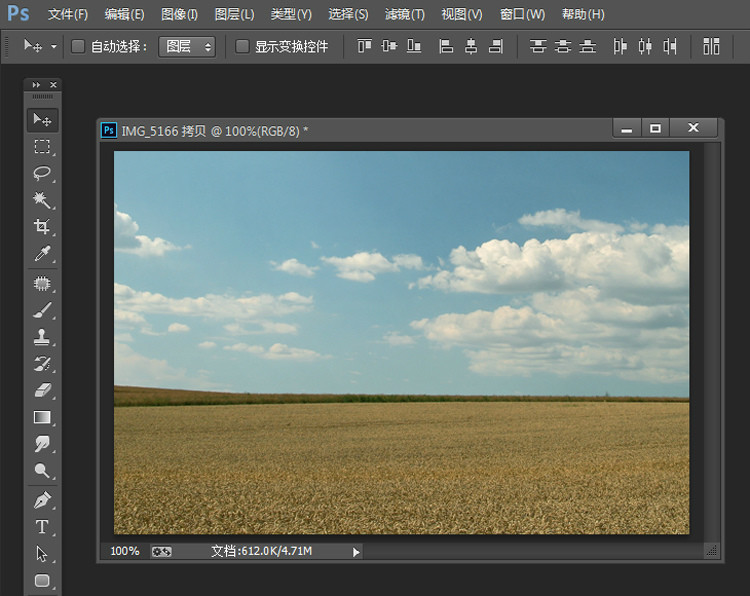The width and height of the screenshot is (750, 596).
Task: Pick the Magic Wand tool
Action: point(42,200)
